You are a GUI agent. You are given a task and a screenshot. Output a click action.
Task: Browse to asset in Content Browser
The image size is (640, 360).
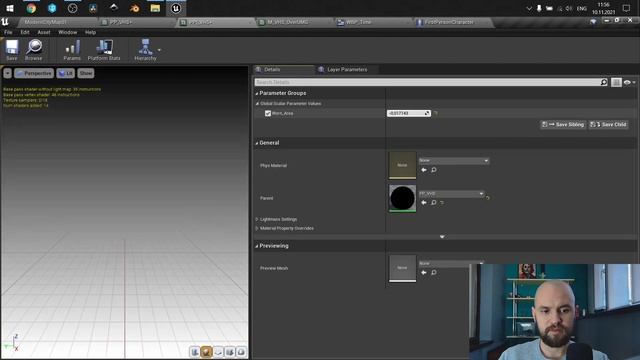(x=34, y=50)
